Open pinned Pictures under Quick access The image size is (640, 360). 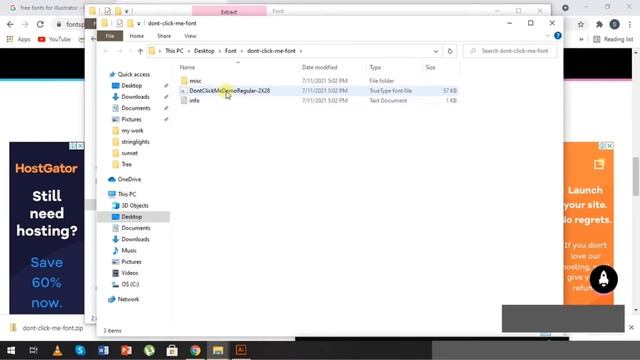[131, 119]
